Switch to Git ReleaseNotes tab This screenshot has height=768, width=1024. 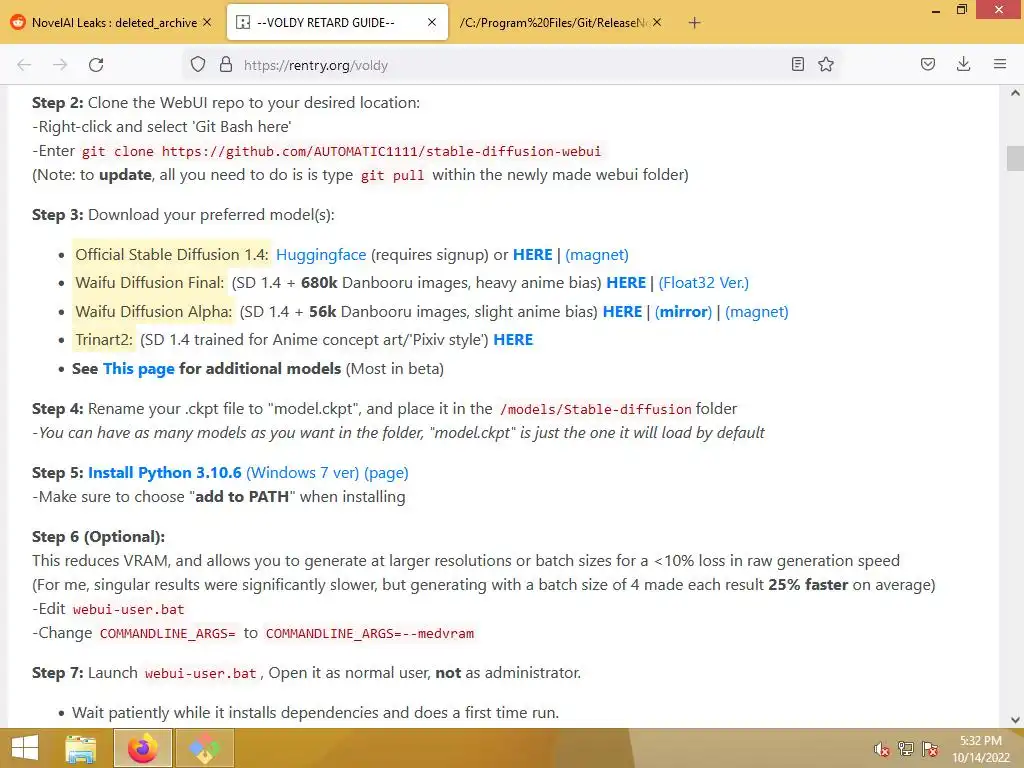[x=562, y=22]
